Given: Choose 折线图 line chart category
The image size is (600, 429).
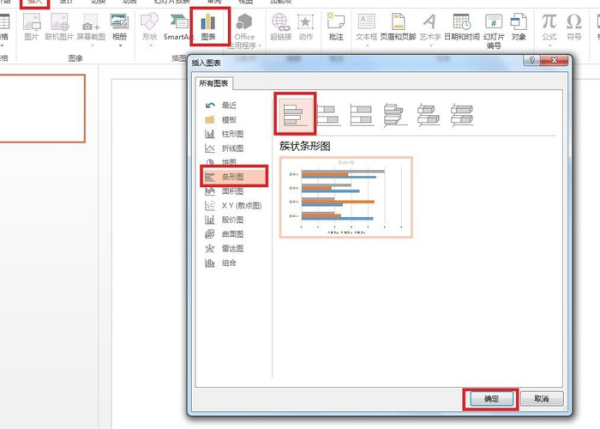Looking at the screenshot, I should click(x=233, y=148).
